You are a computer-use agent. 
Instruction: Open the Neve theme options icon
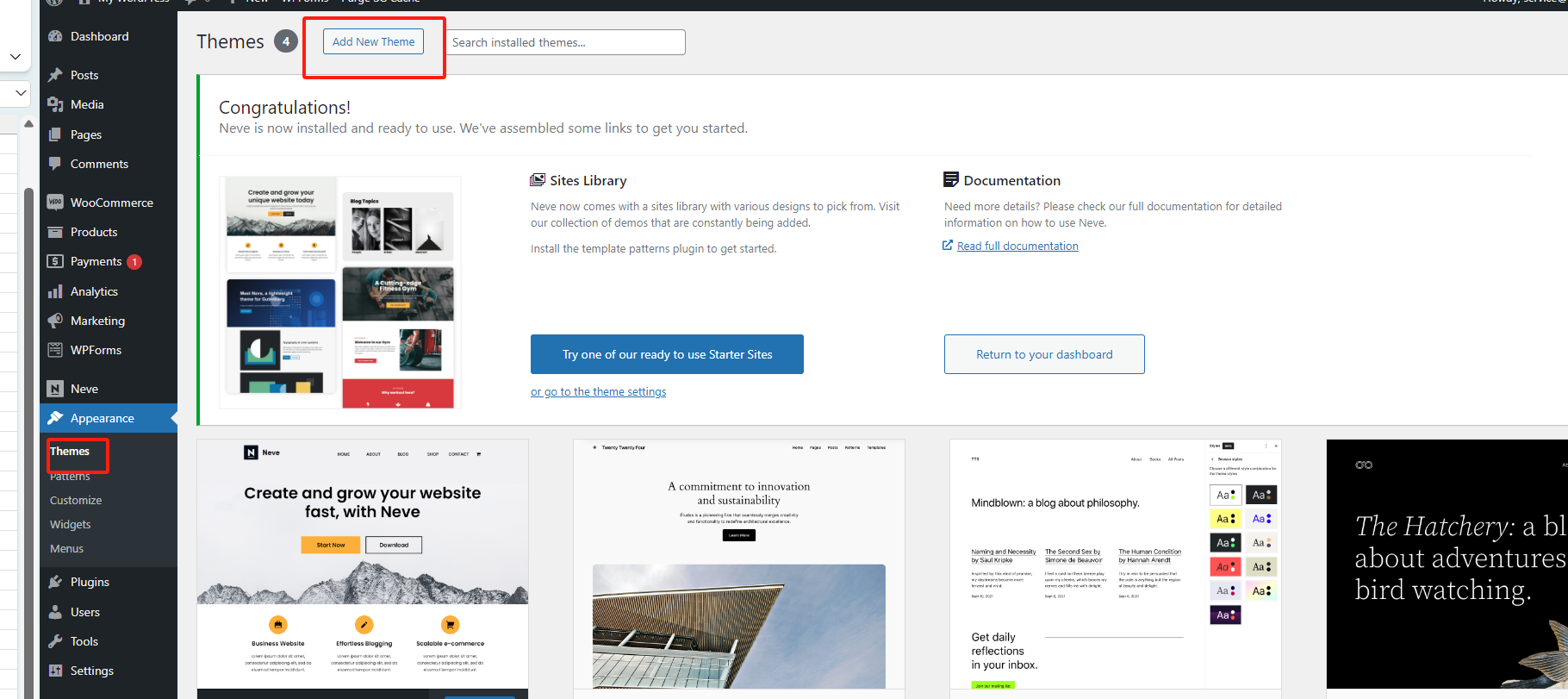pyautogui.click(x=55, y=389)
